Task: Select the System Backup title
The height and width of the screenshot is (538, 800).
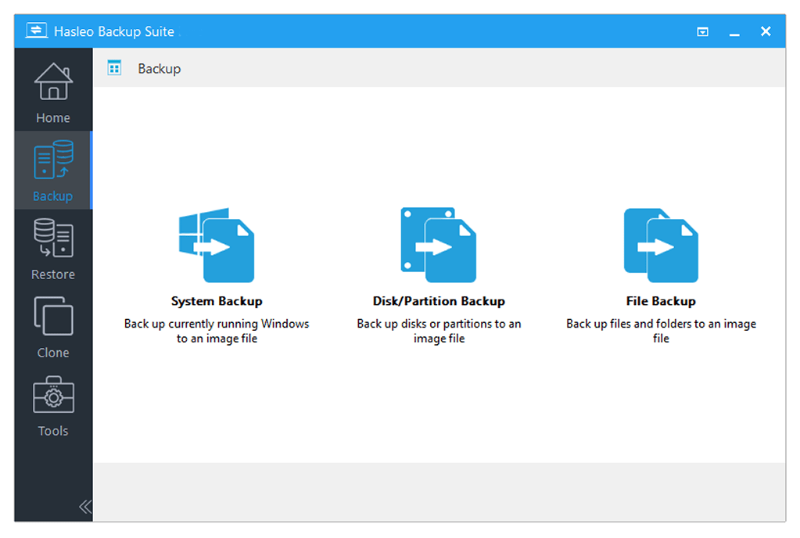Action: 216,301
